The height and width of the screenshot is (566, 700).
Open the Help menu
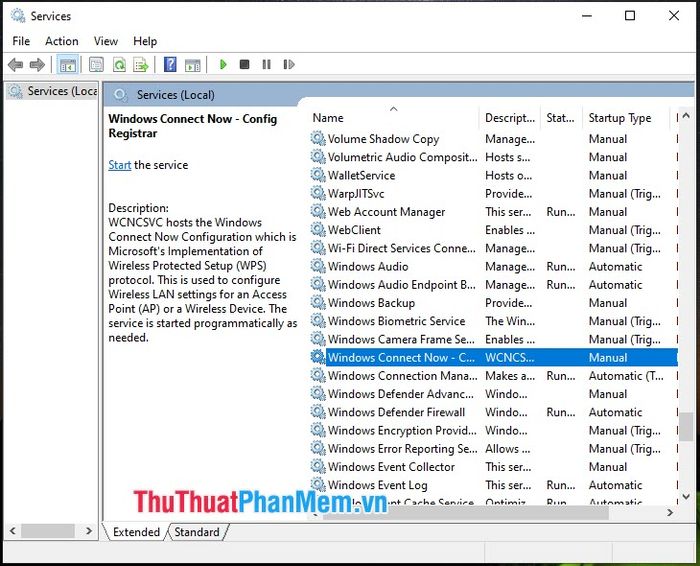coord(145,41)
